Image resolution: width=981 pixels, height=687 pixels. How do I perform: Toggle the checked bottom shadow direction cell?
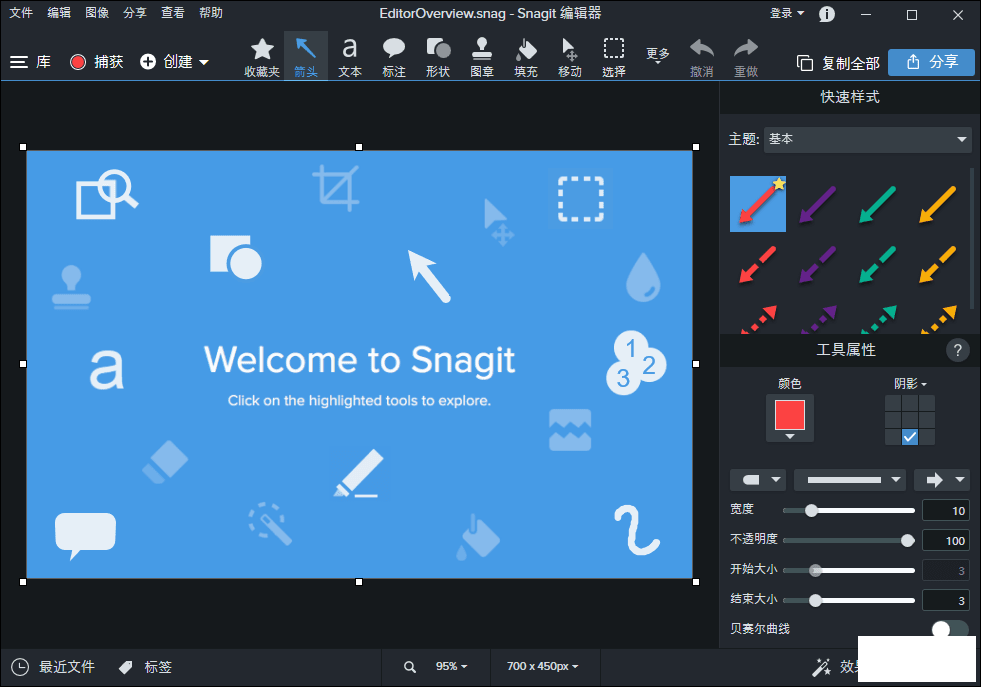click(910, 437)
